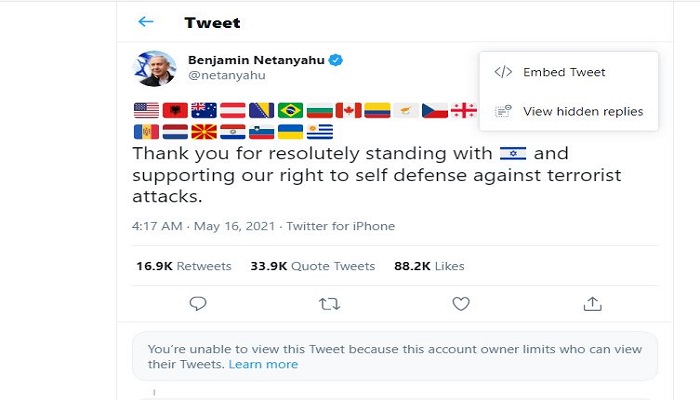
Task: Click the retweet arrows icon
Action: coord(329,303)
